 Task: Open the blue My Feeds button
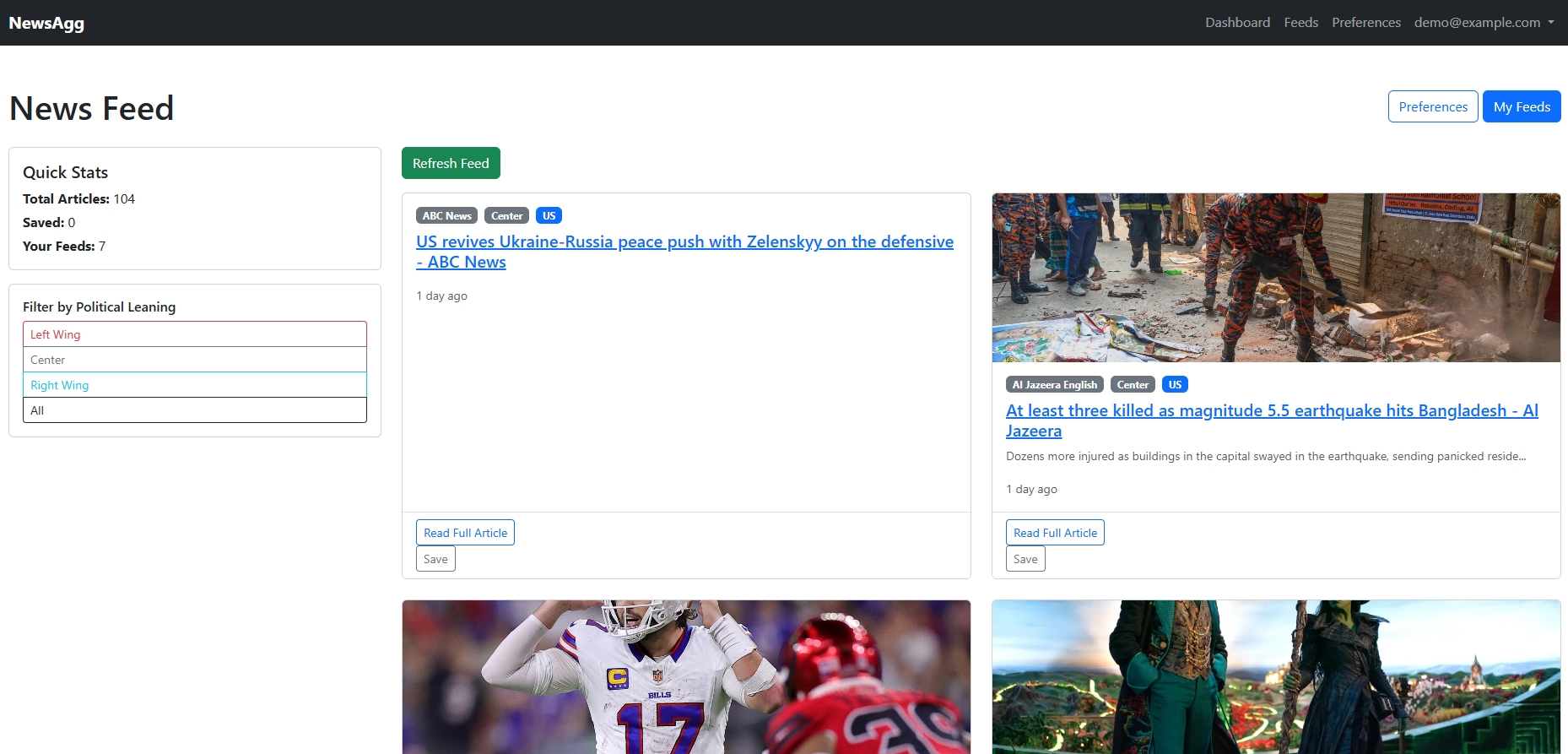(1521, 106)
